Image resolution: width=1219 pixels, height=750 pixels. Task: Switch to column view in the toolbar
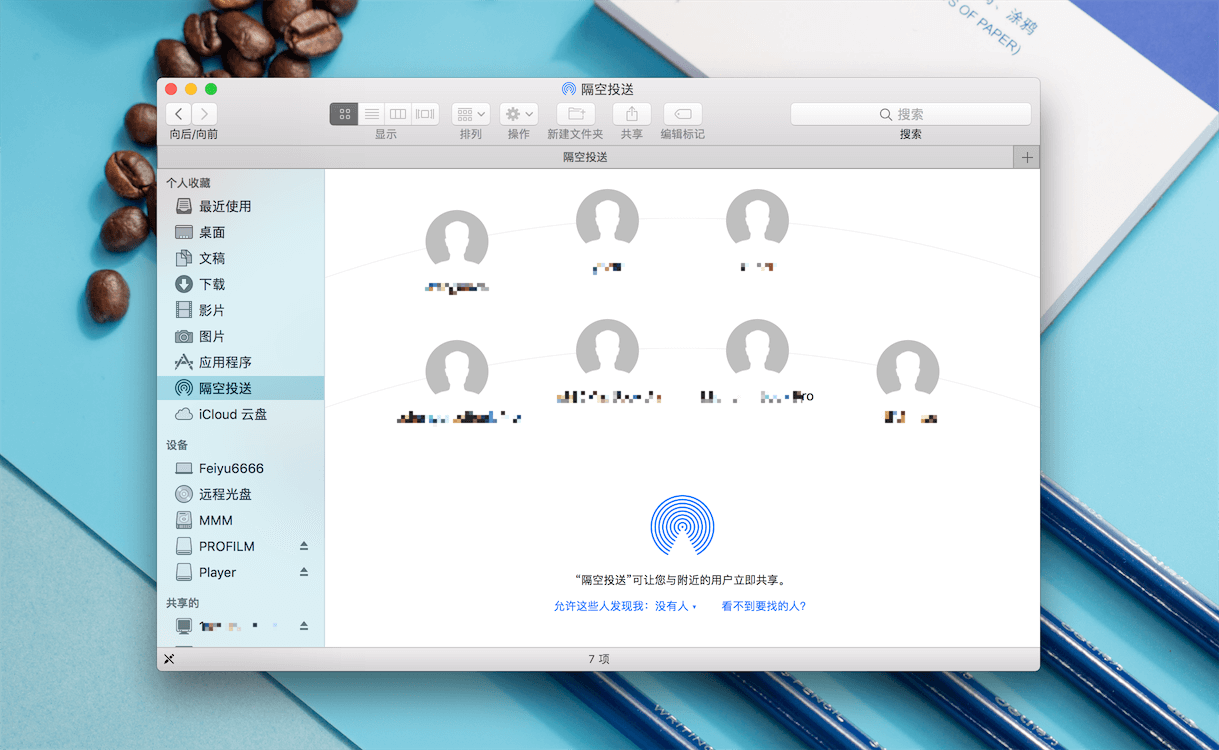pos(397,114)
